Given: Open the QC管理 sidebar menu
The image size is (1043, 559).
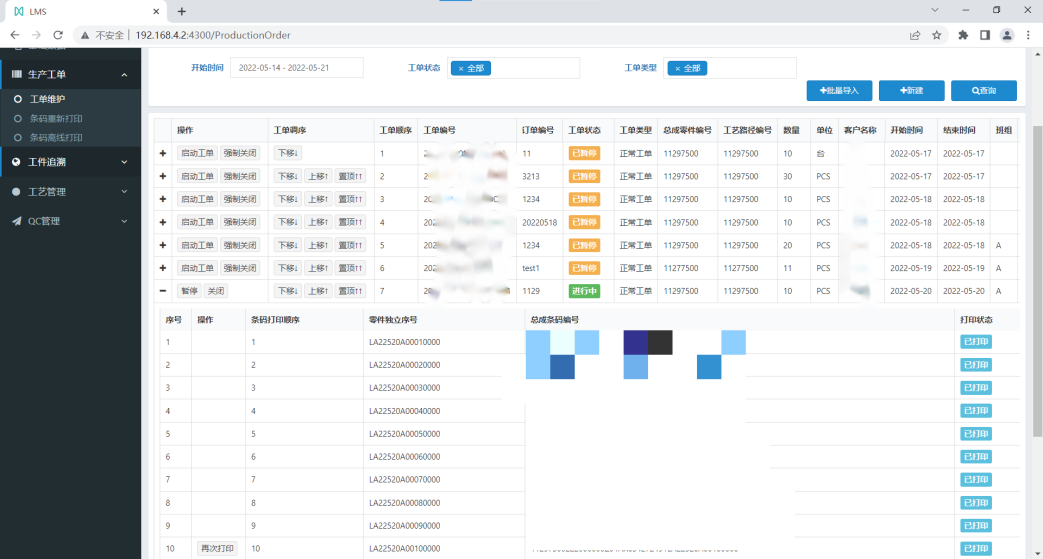Looking at the screenshot, I should (70, 221).
